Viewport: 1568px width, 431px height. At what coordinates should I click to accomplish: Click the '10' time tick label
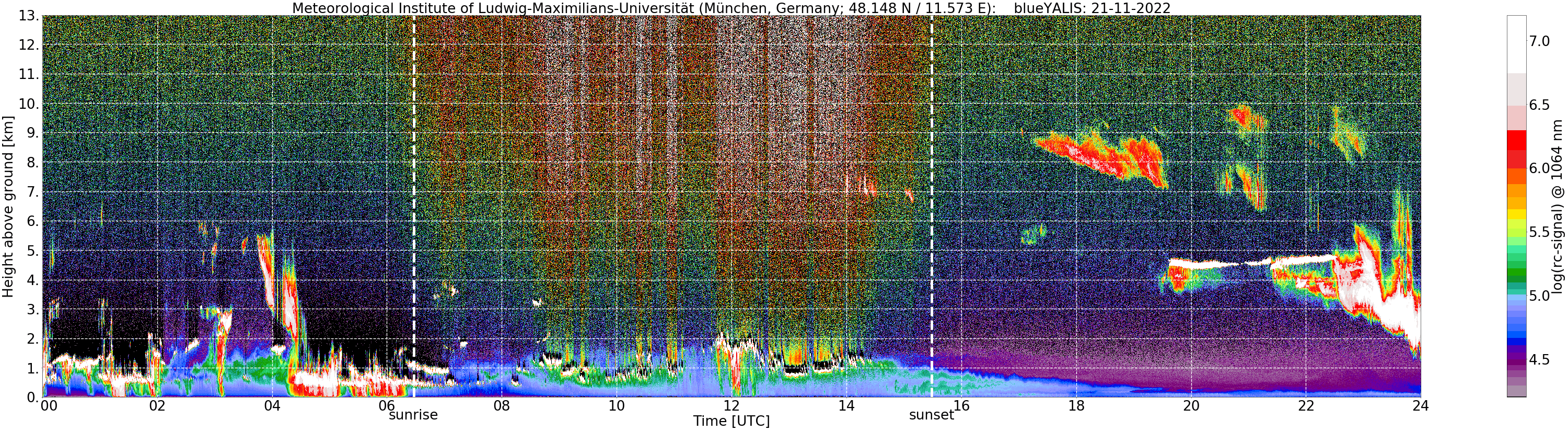pos(617,405)
